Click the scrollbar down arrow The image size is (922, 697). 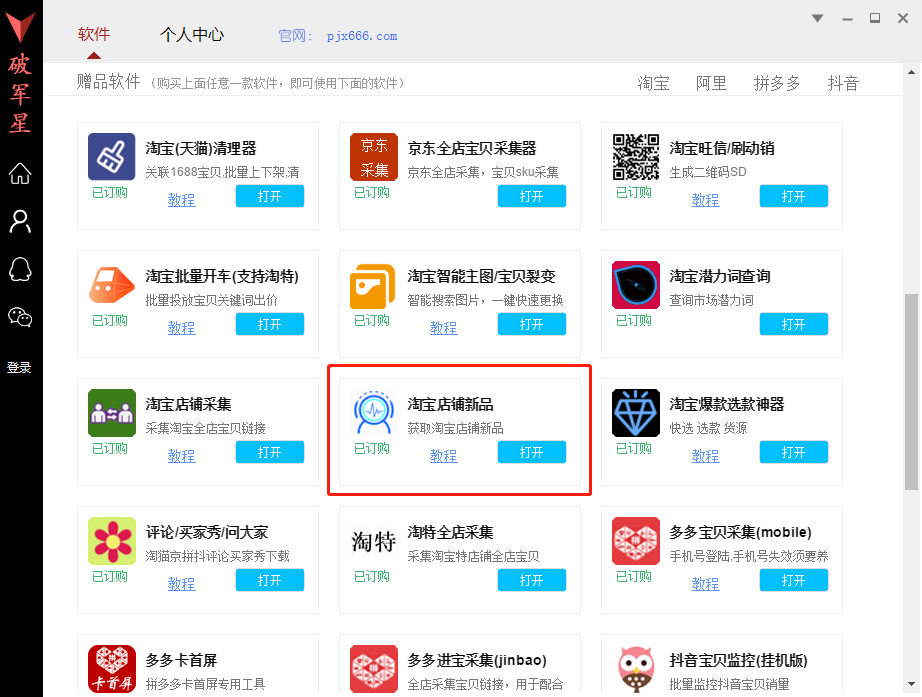tap(911, 684)
